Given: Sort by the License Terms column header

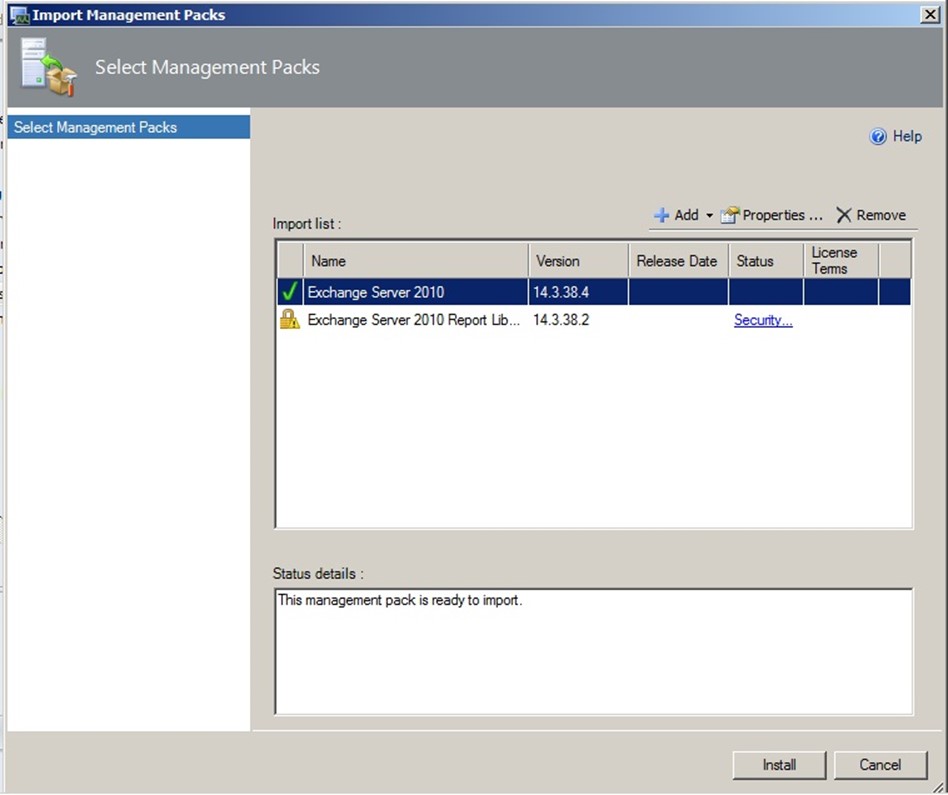Looking at the screenshot, I should point(841,261).
